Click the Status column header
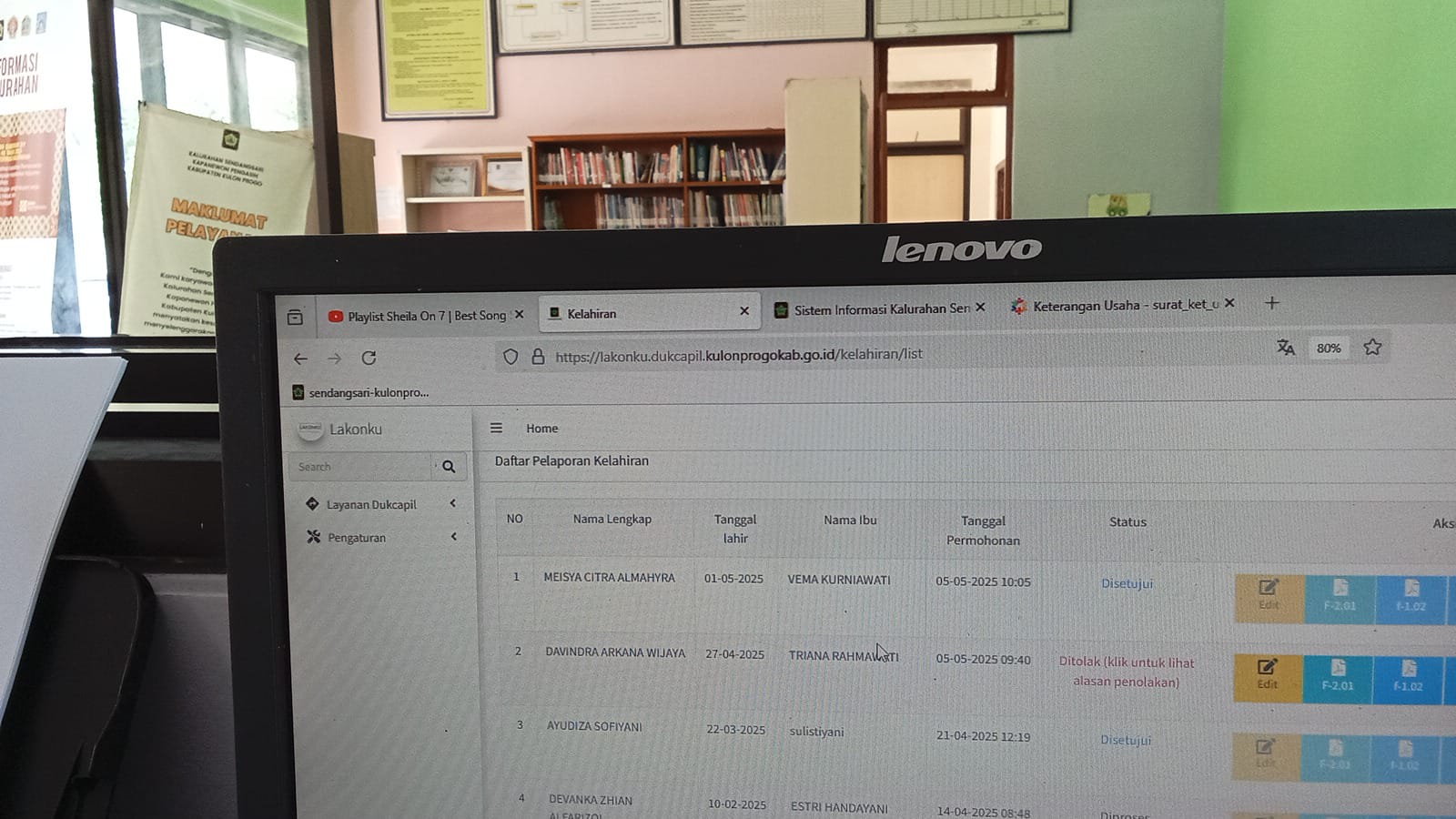Image resolution: width=1456 pixels, height=819 pixels. click(1127, 521)
